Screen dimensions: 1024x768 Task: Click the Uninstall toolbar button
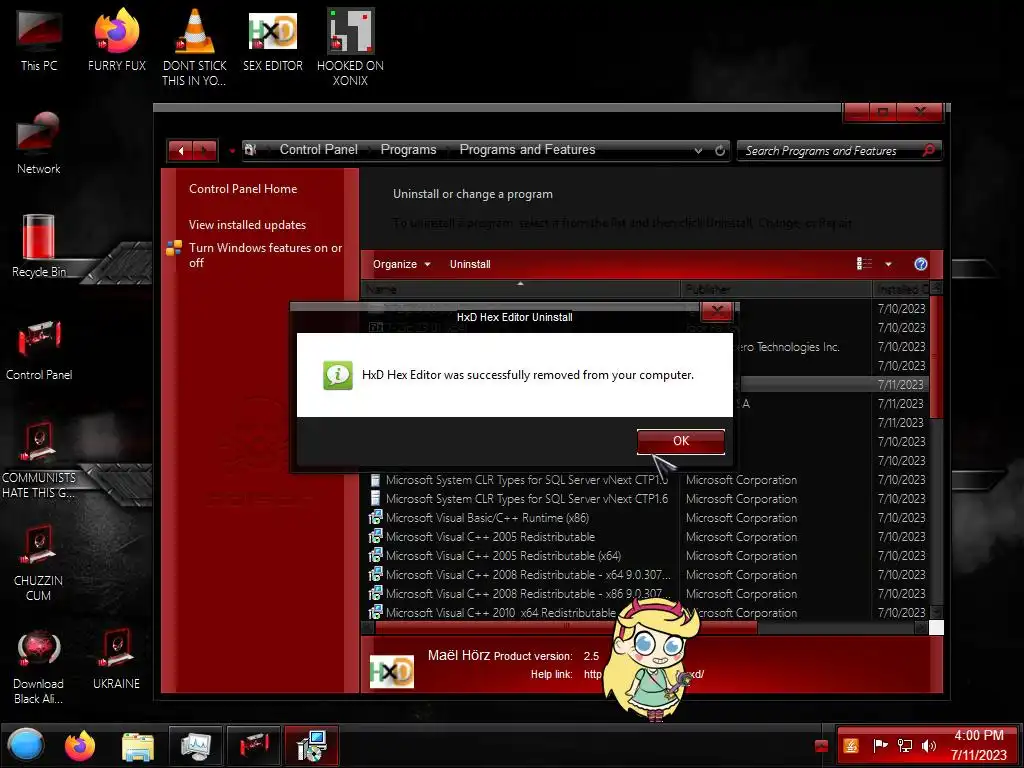point(470,264)
